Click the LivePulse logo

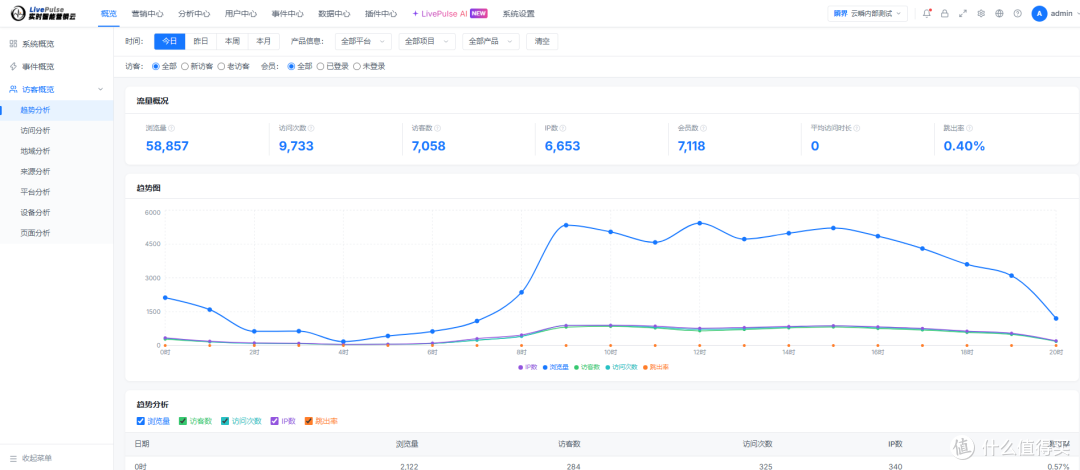43,13
